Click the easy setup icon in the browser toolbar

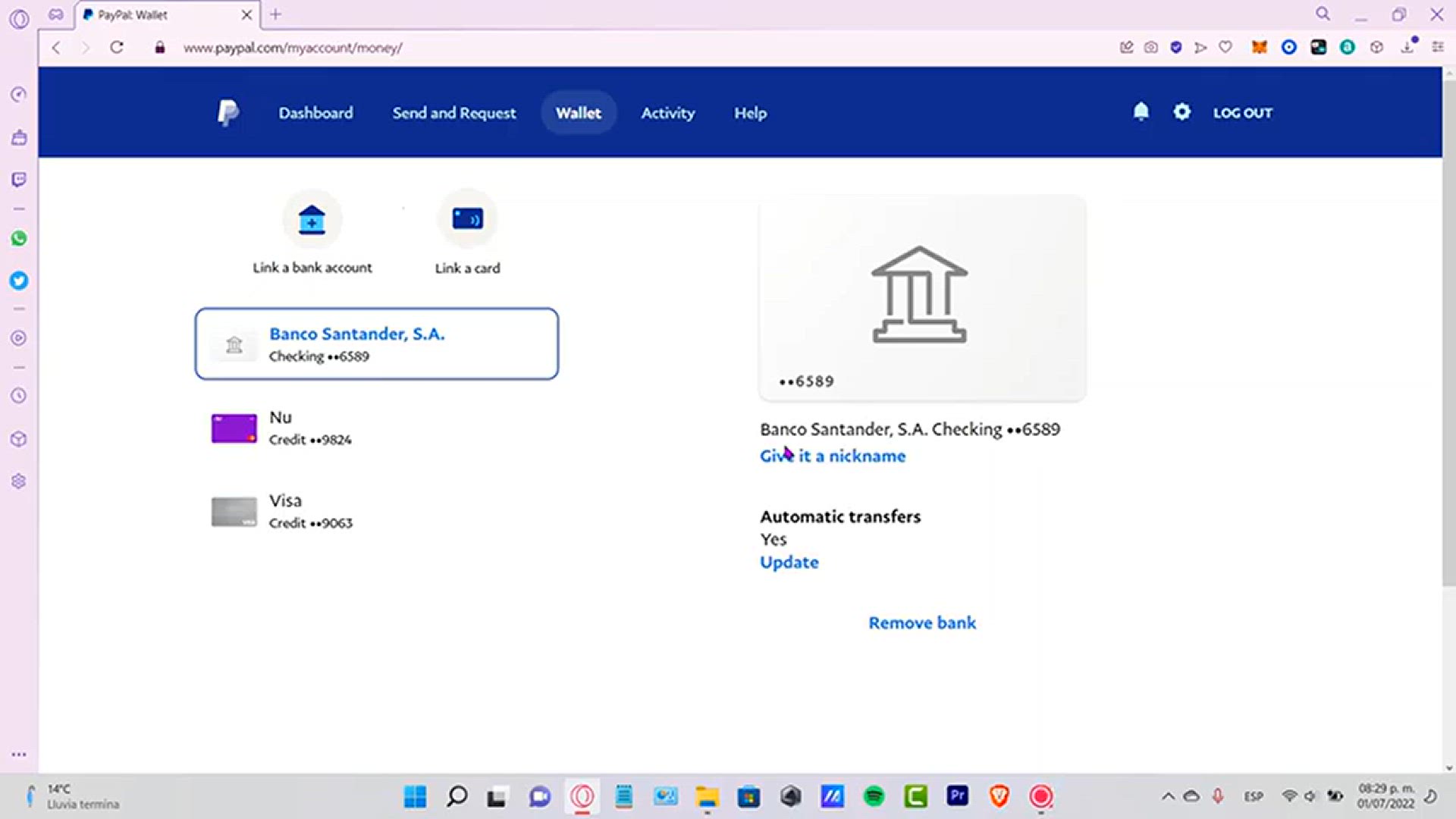tap(1437, 48)
